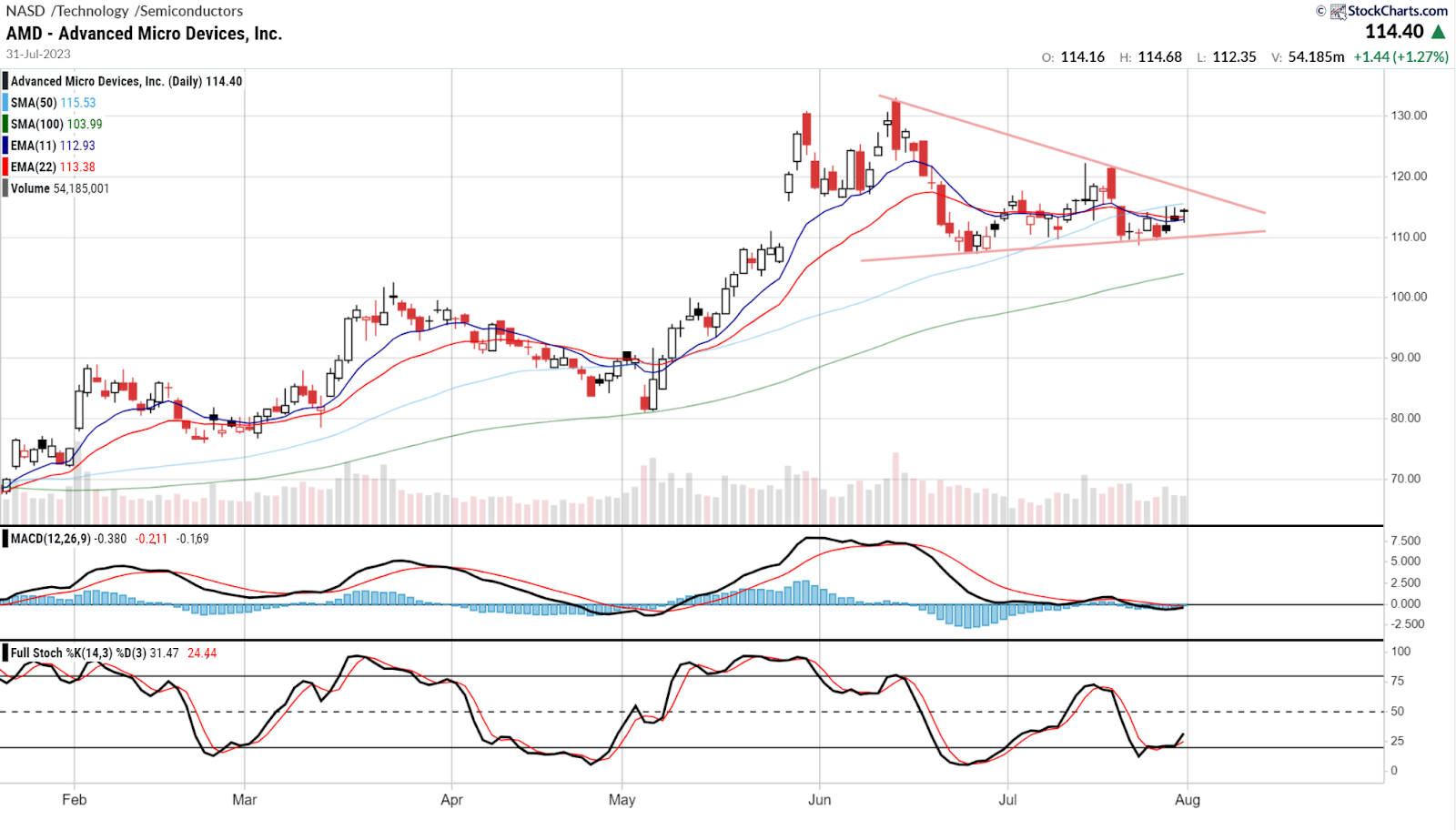Click the Feb label on the time axis

75,800
